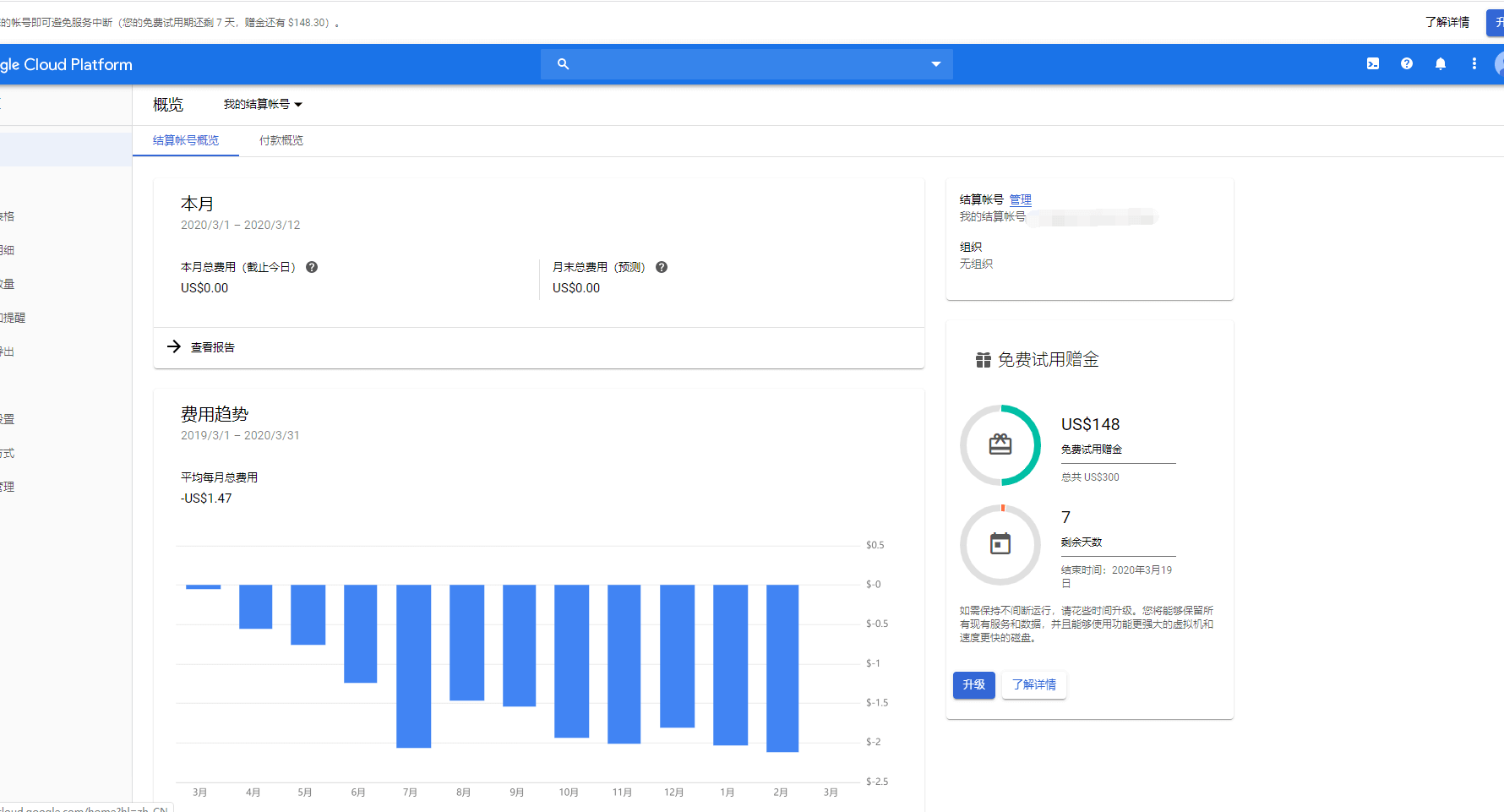
Task: Expand the search bar dropdown arrow
Action: (x=935, y=64)
